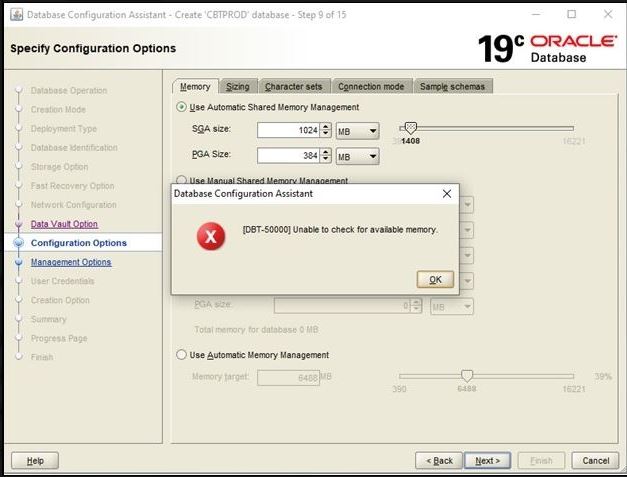Click the Next button
This screenshot has height=477, width=627.
(x=487, y=460)
